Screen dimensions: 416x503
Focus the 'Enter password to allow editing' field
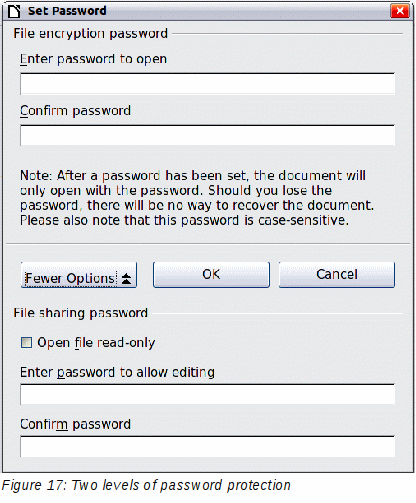[207, 394]
